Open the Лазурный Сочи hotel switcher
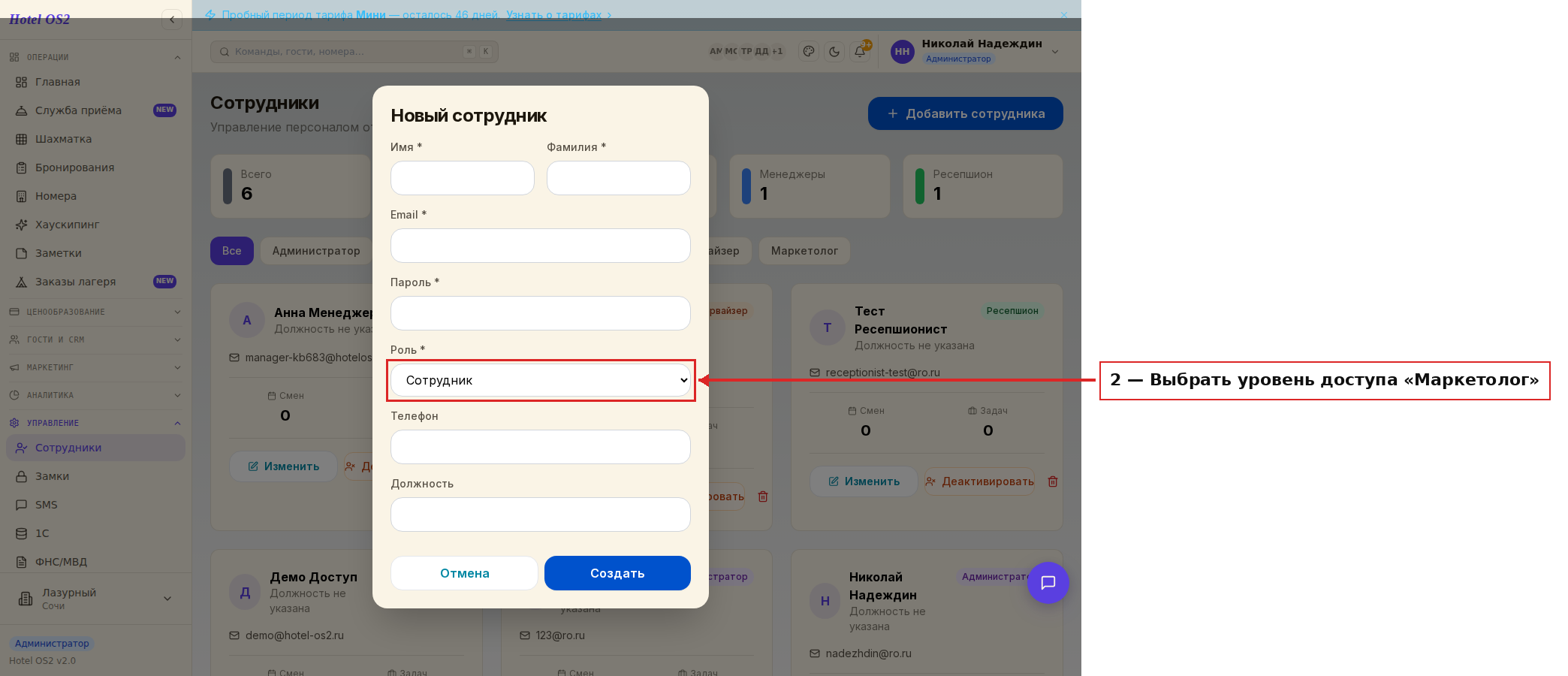1568x676 pixels. pyautogui.click(x=95, y=599)
